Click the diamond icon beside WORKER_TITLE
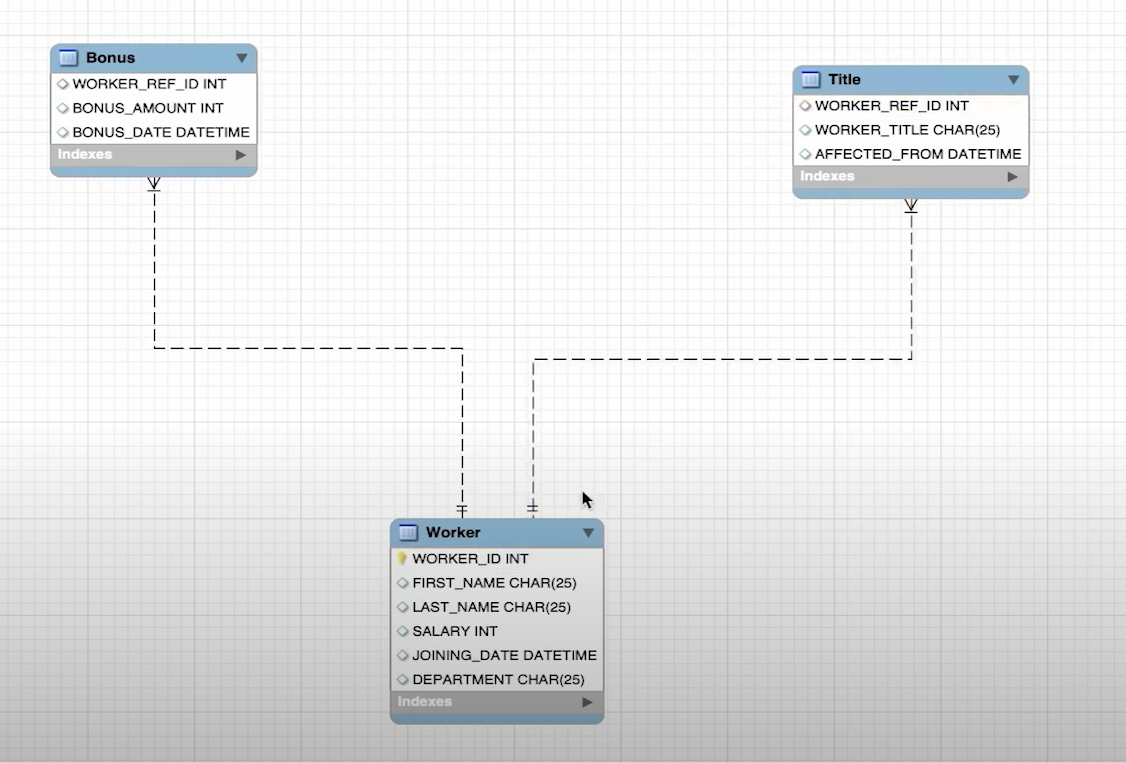The height and width of the screenshot is (762, 1126). tap(805, 129)
